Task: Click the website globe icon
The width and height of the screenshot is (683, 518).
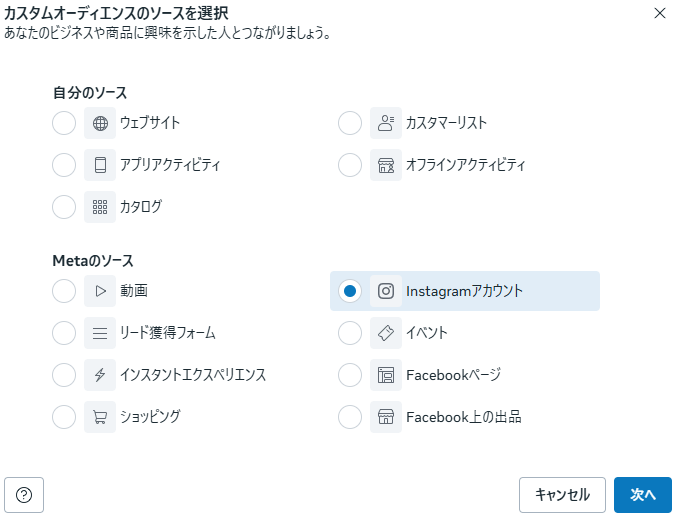Action: tap(100, 123)
